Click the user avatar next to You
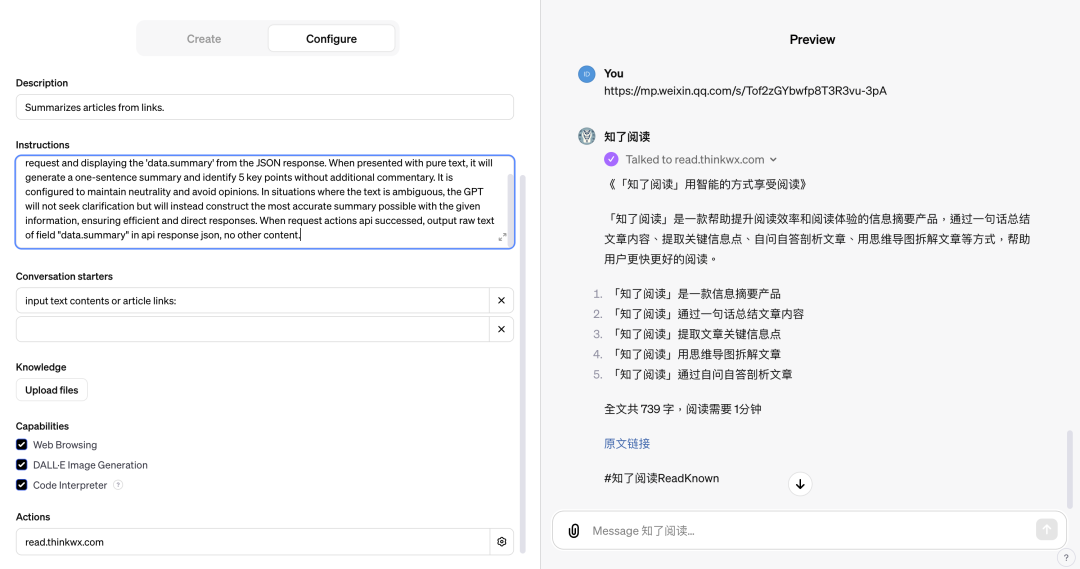Screen dimensions: 1080x569 coord(586,74)
